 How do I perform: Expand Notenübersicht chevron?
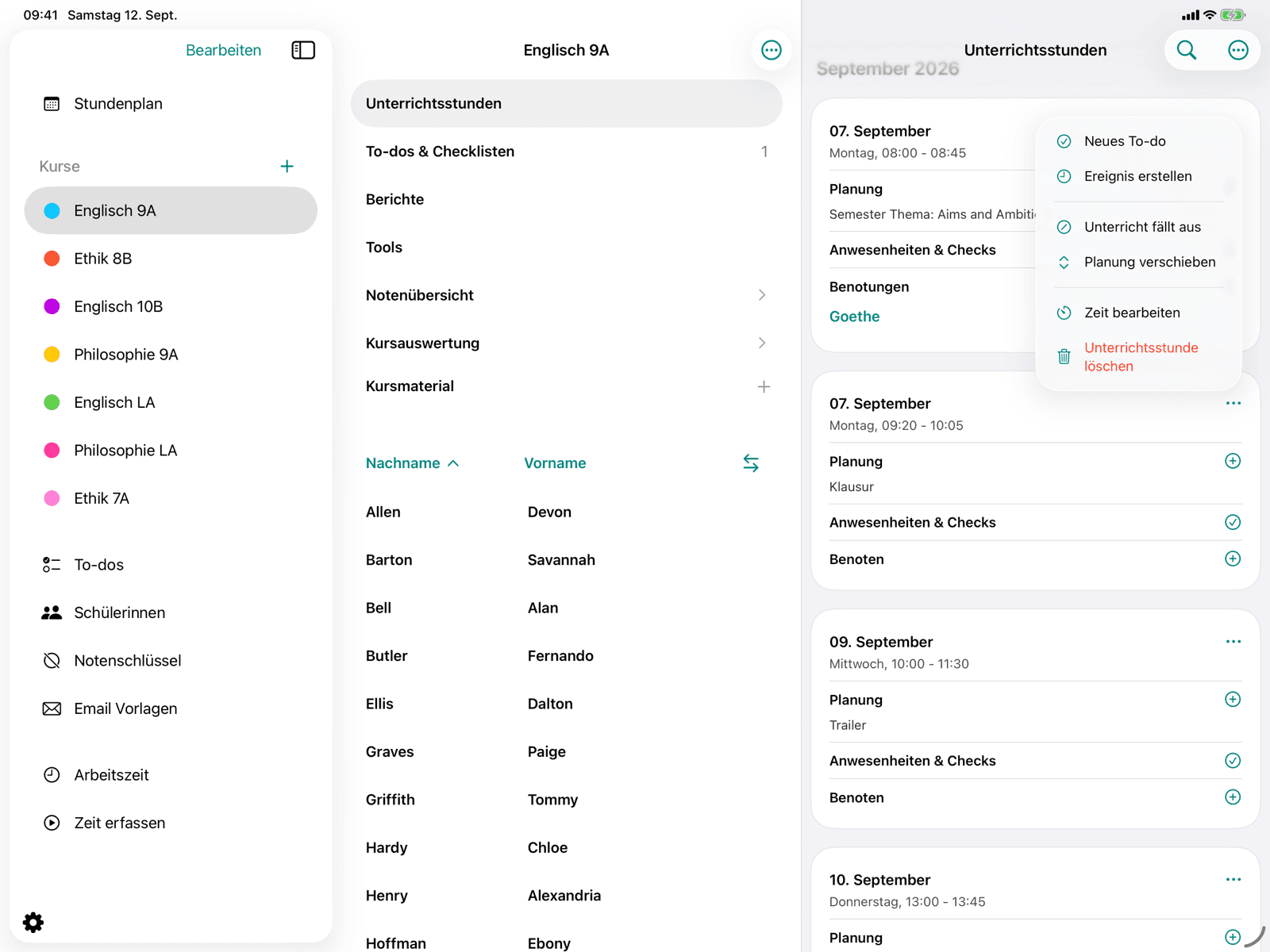click(x=762, y=295)
